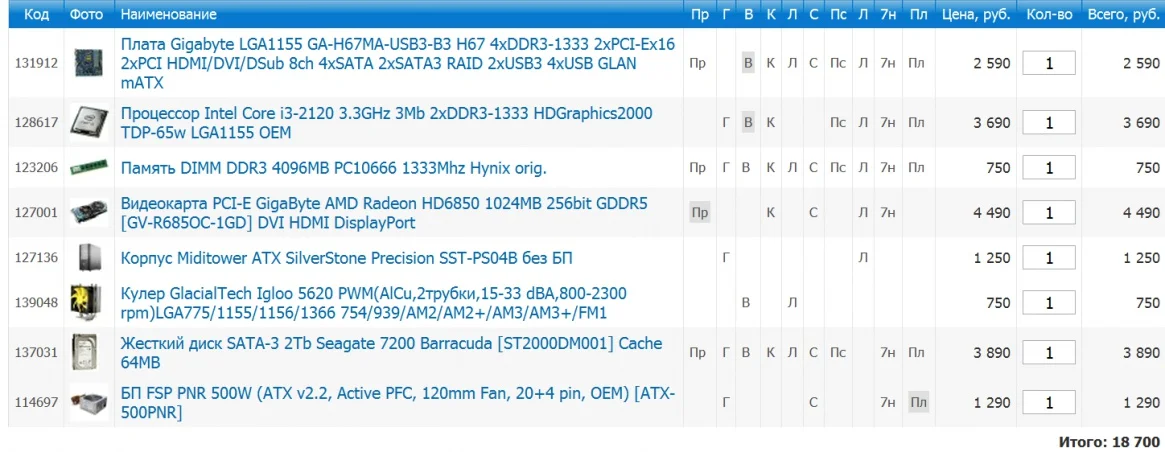The height and width of the screenshot is (452, 1165).
Task: Toggle highlighted 'В' availability for the Gigabyte motherboard
Action: (x=747, y=63)
